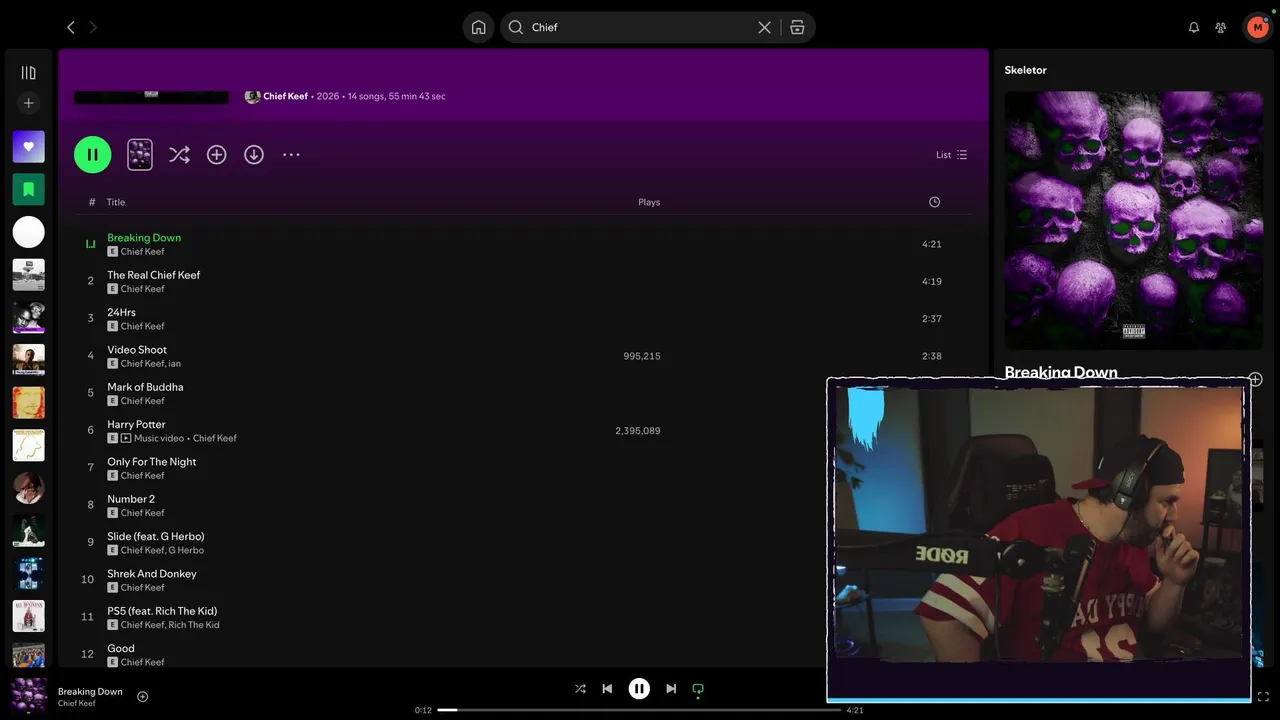Open the All Eyez On Me library thumbnail
Viewport: 1280px width, 720px height.
[28, 616]
